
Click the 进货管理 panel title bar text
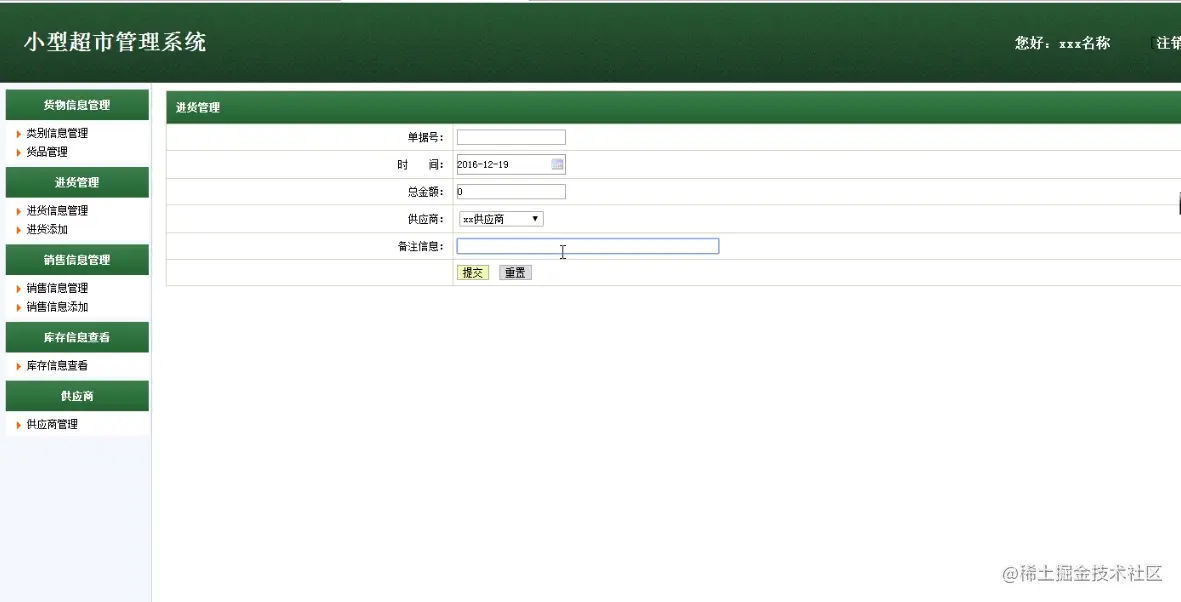coord(198,108)
